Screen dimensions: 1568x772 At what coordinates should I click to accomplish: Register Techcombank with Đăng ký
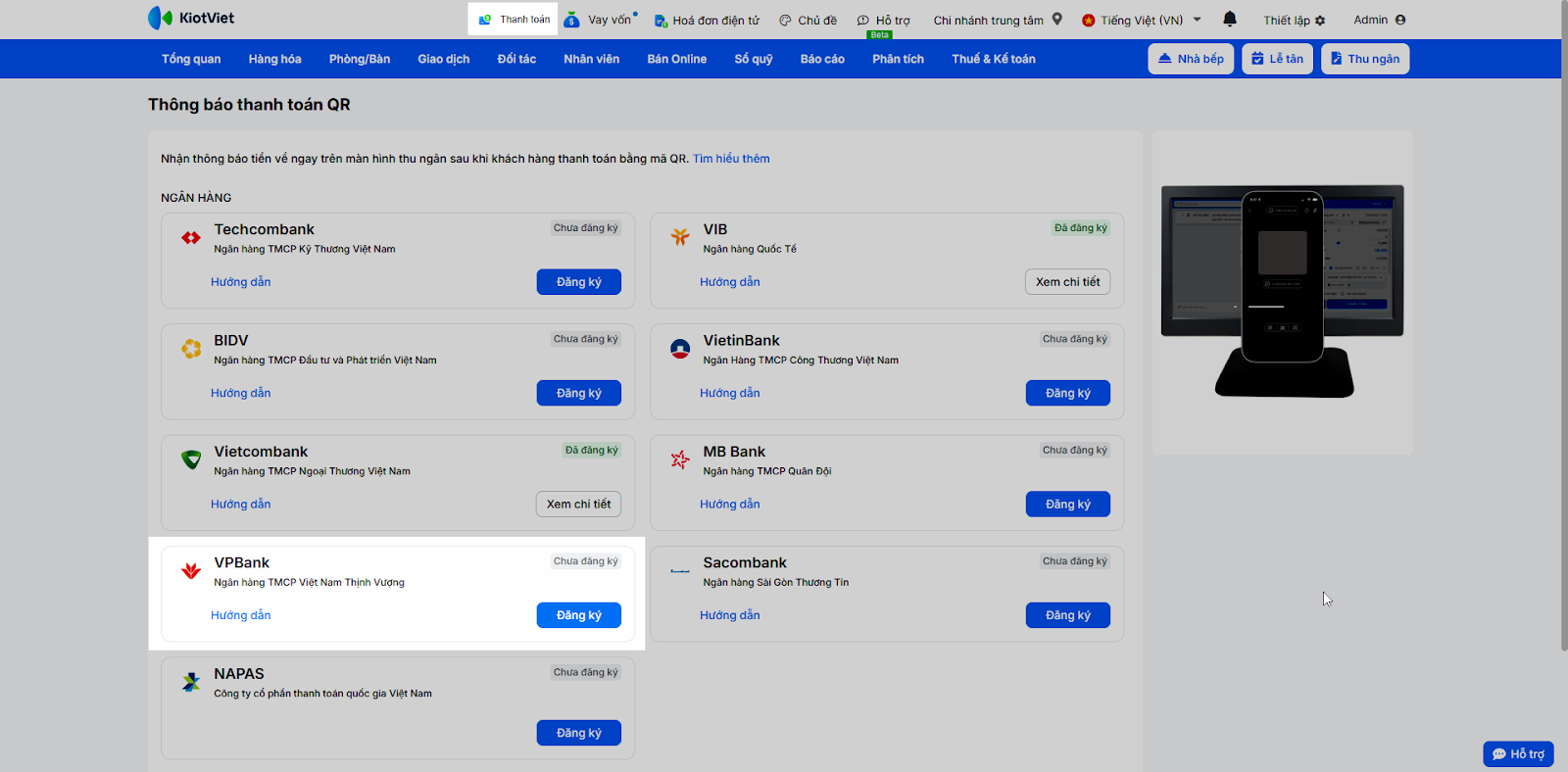[579, 282]
